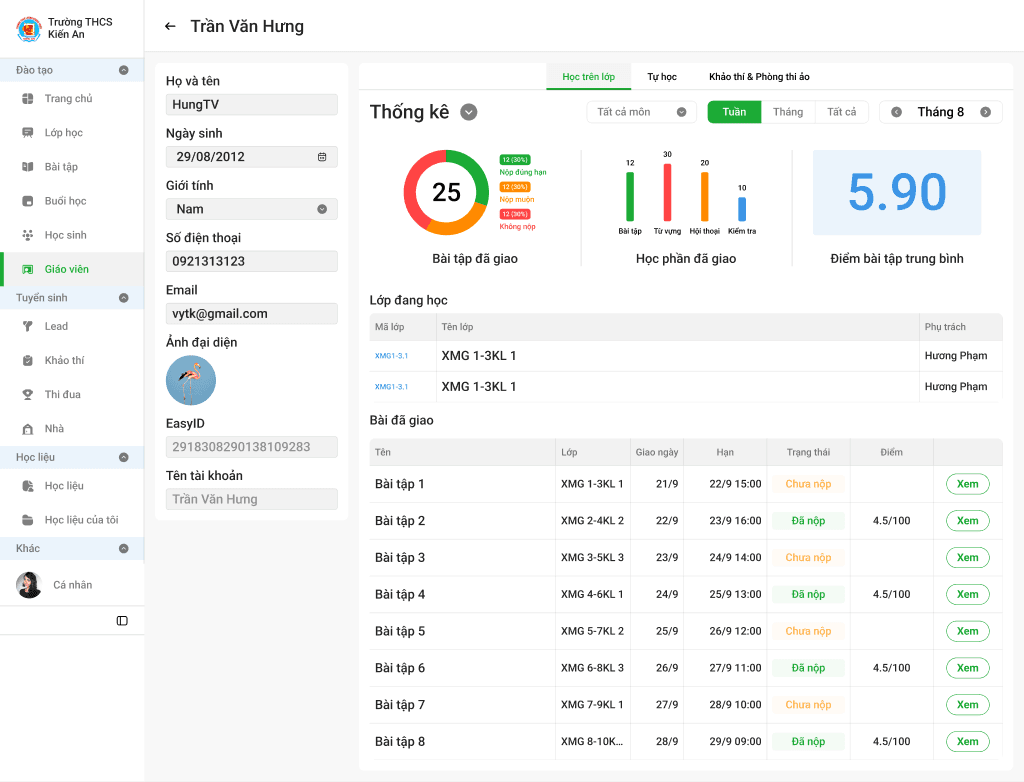The image size is (1024, 782).
Task: Open the Tất cả môn subject filter
Action: click(641, 112)
